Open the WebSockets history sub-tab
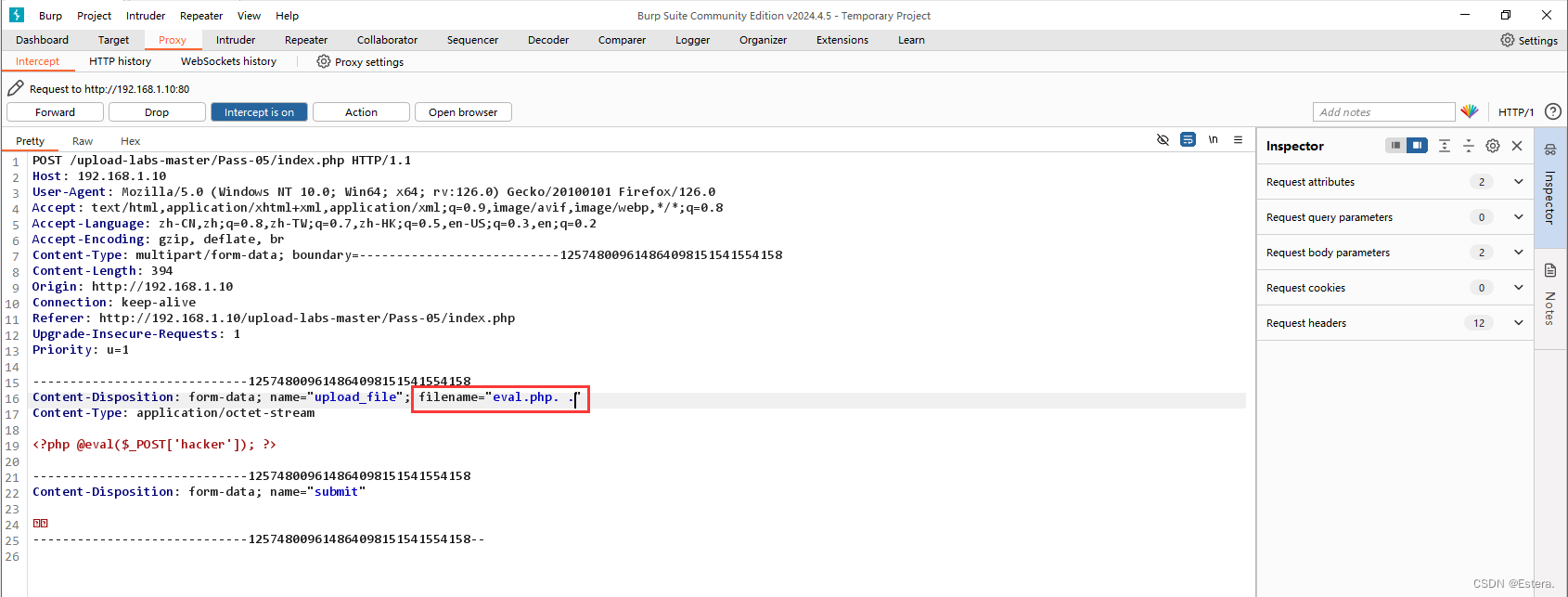The width and height of the screenshot is (1568, 597). point(228,61)
